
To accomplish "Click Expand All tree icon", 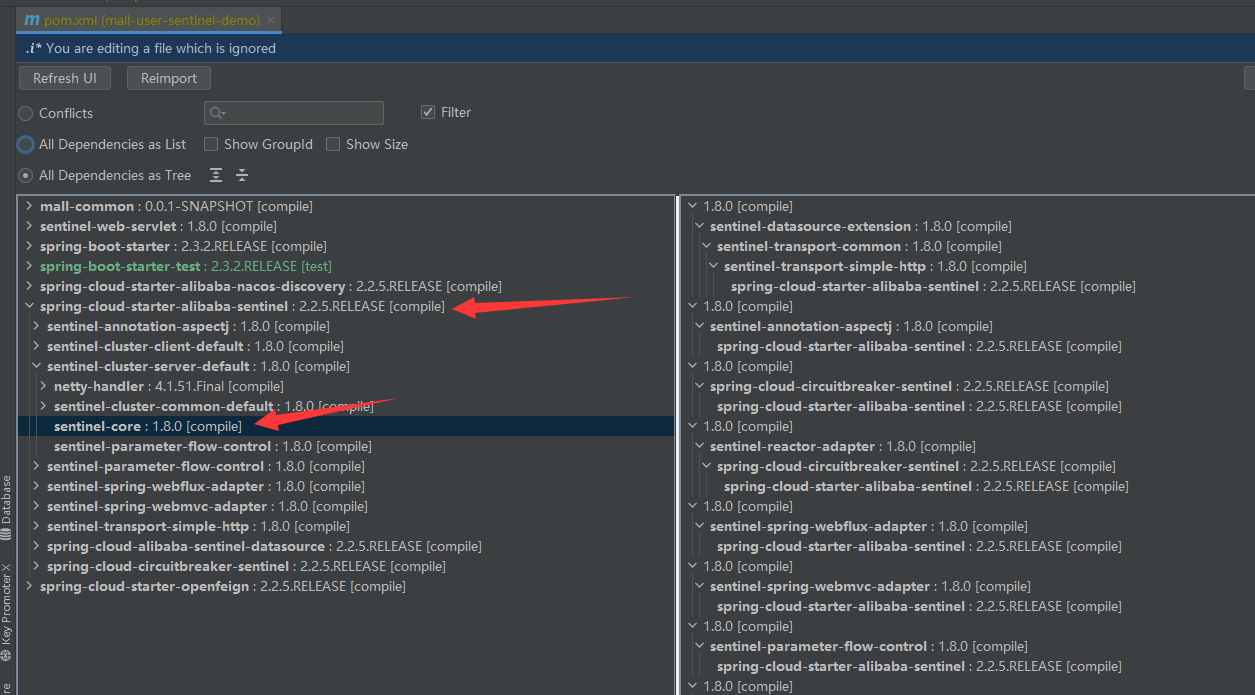I will 216,175.
